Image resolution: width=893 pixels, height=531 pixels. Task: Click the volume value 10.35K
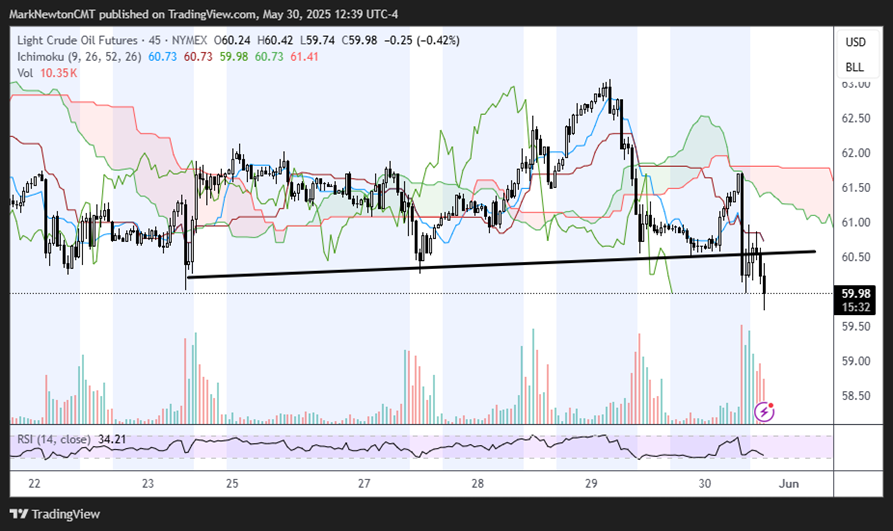59,73
